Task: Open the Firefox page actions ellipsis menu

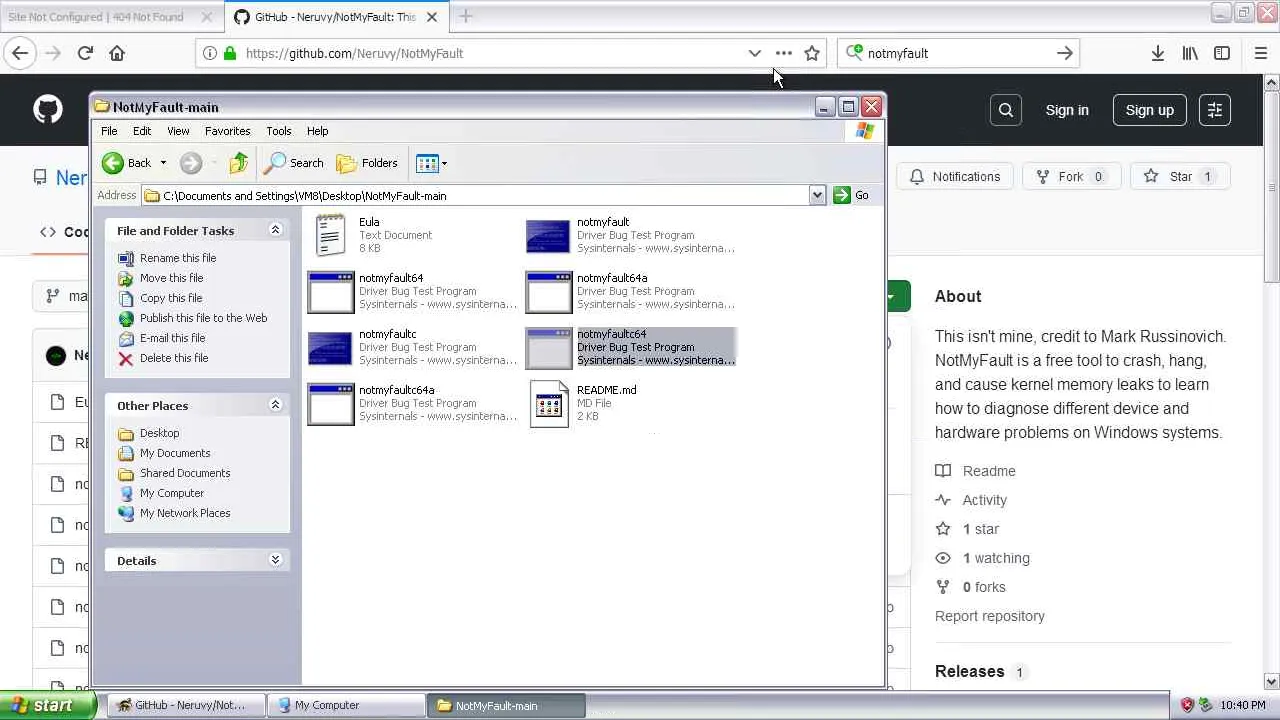Action: (x=784, y=53)
